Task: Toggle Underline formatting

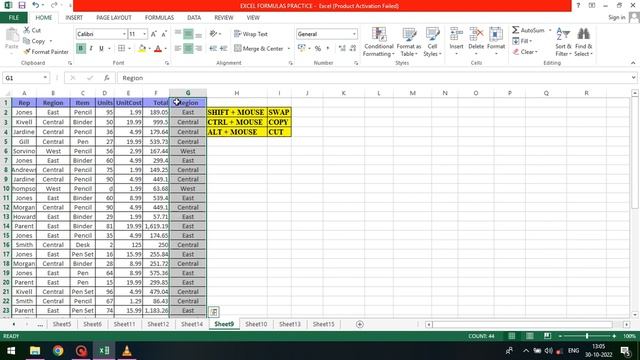Action: point(101,49)
